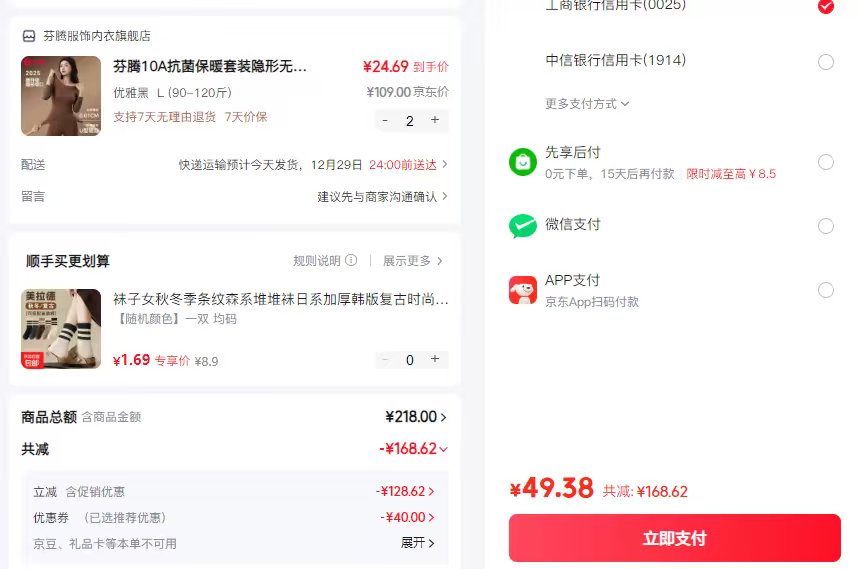Open 展示更多 add-on deals

(412, 261)
